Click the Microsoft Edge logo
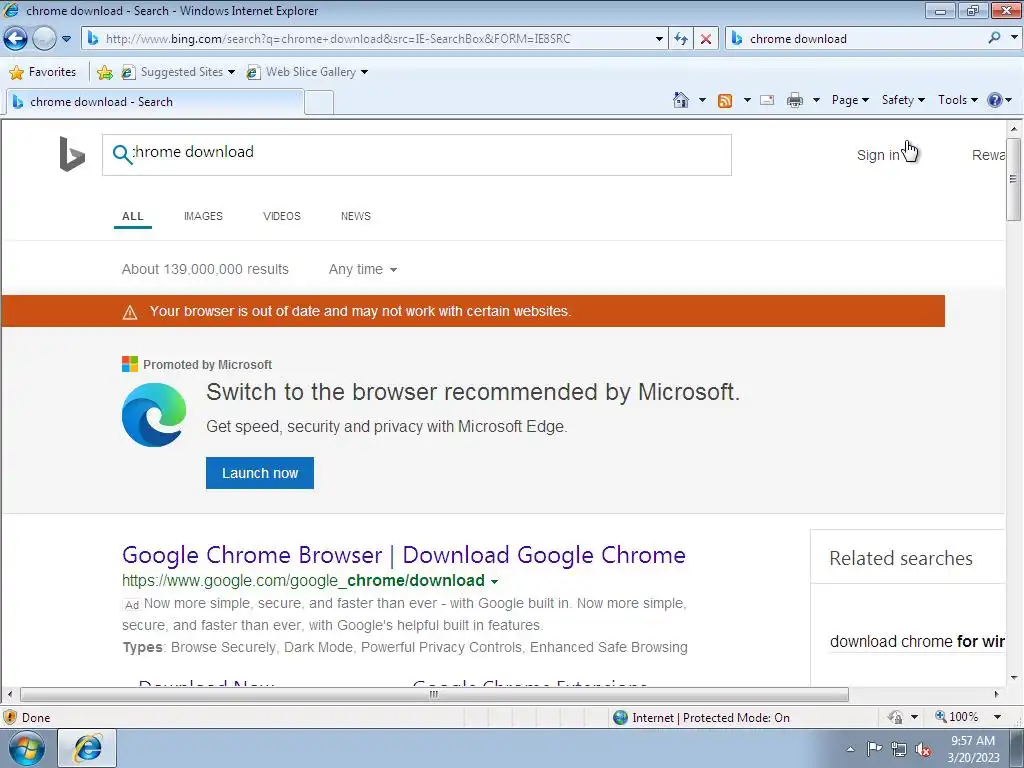1024x768 pixels. coord(153,415)
